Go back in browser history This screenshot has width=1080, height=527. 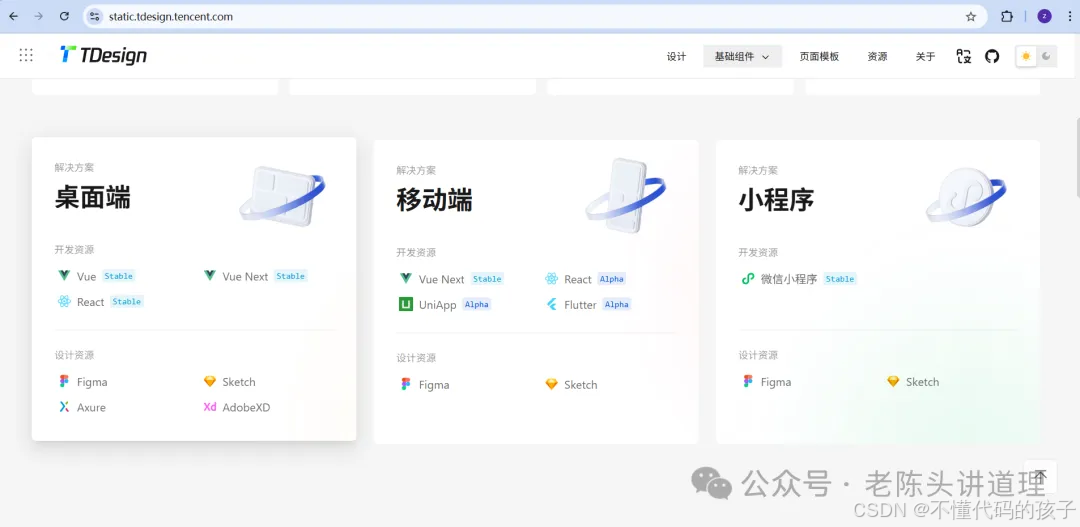13,17
